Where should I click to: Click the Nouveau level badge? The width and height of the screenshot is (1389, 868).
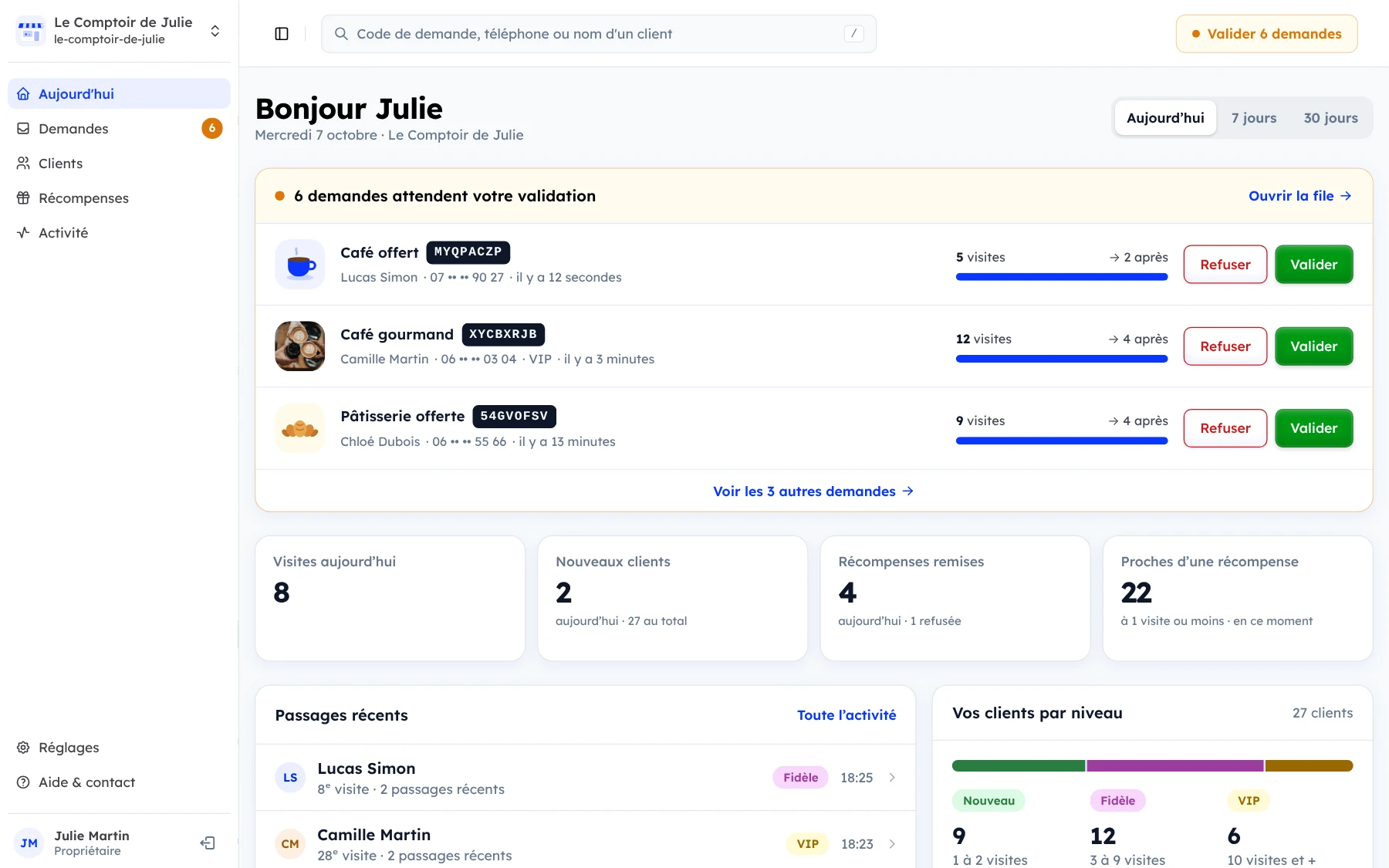pyautogui.click(x=989, y=801)
